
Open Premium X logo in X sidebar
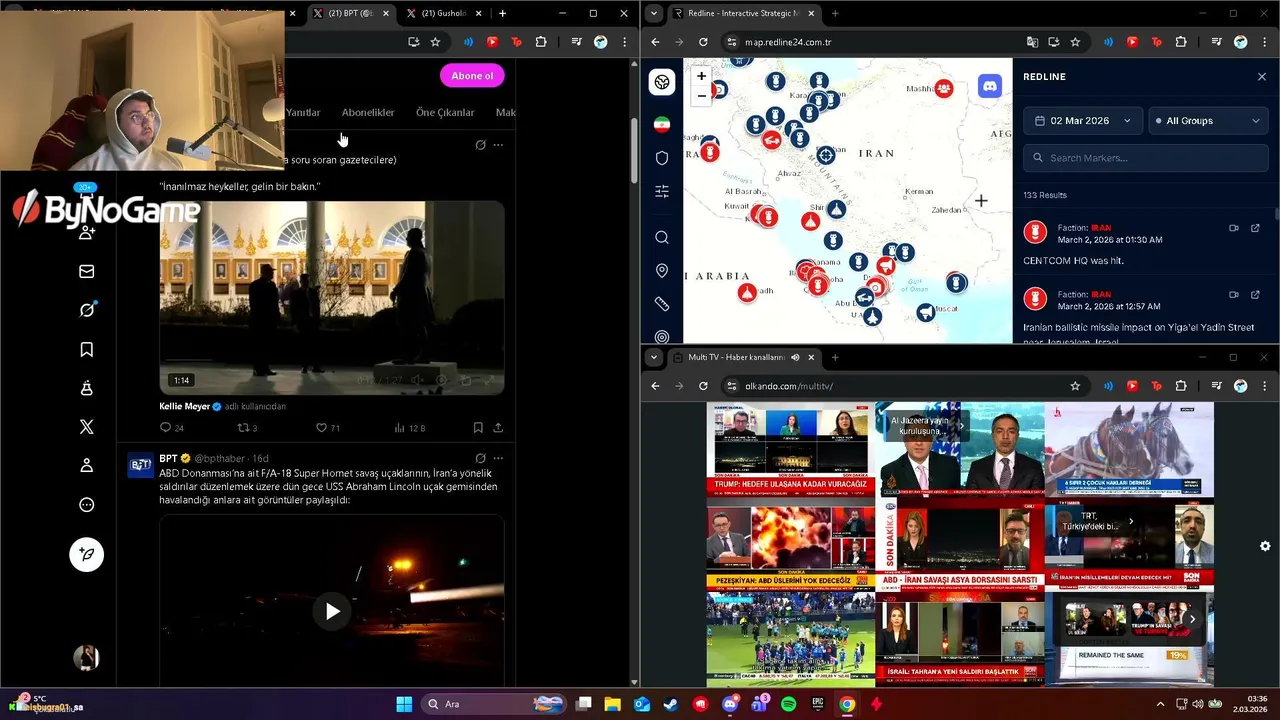click(87, 427)
